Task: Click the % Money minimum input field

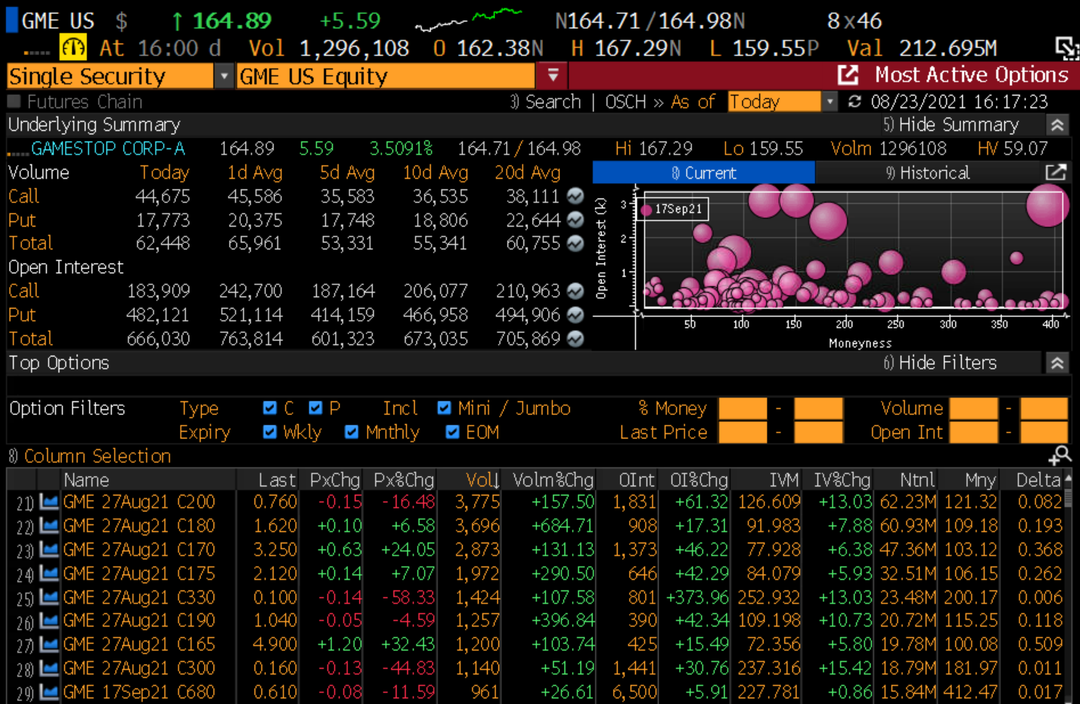Action: 742,408
